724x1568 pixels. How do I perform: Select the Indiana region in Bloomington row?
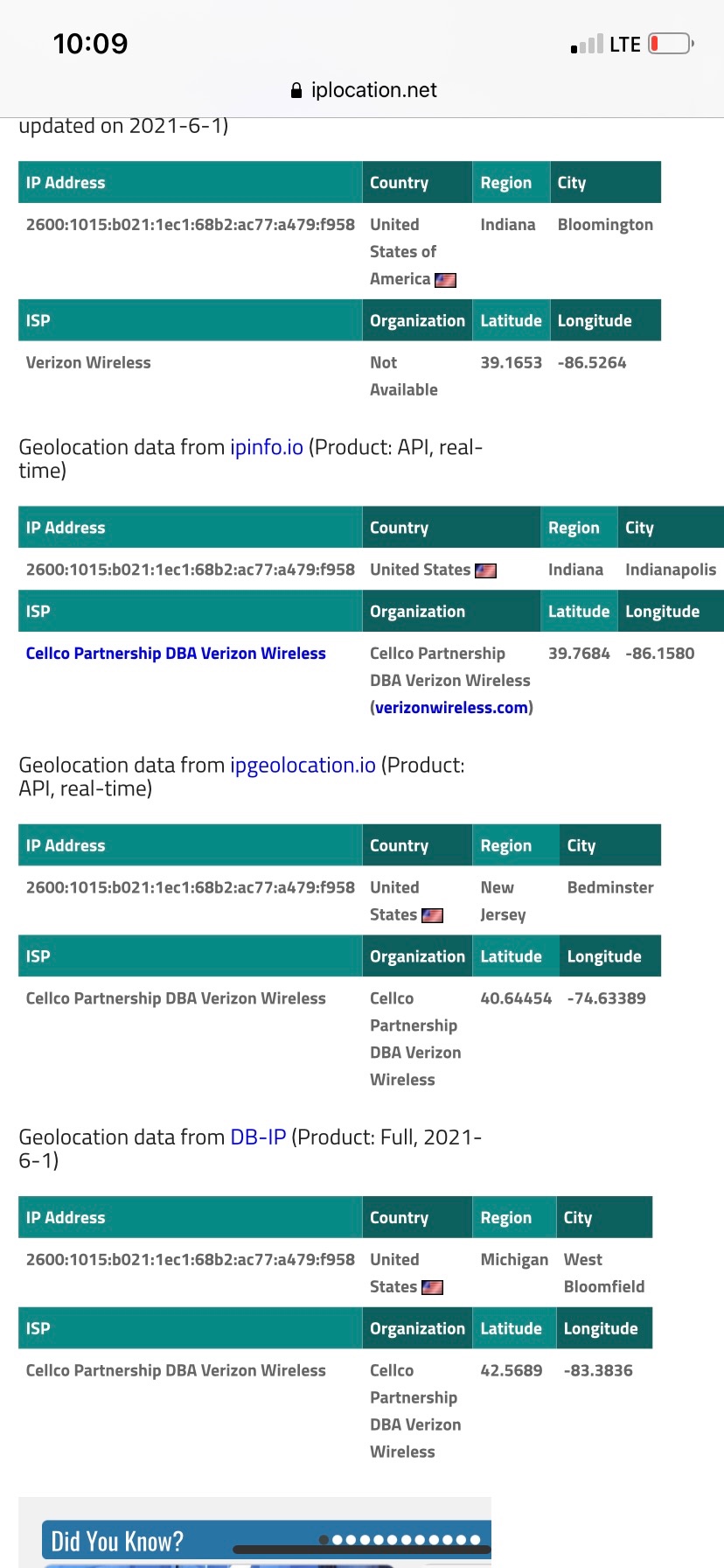508,225
